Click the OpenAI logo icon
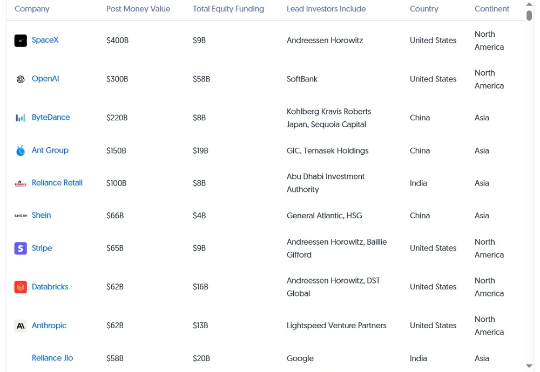Viewport: 540px width, 372px height. (x=20, y=79)
